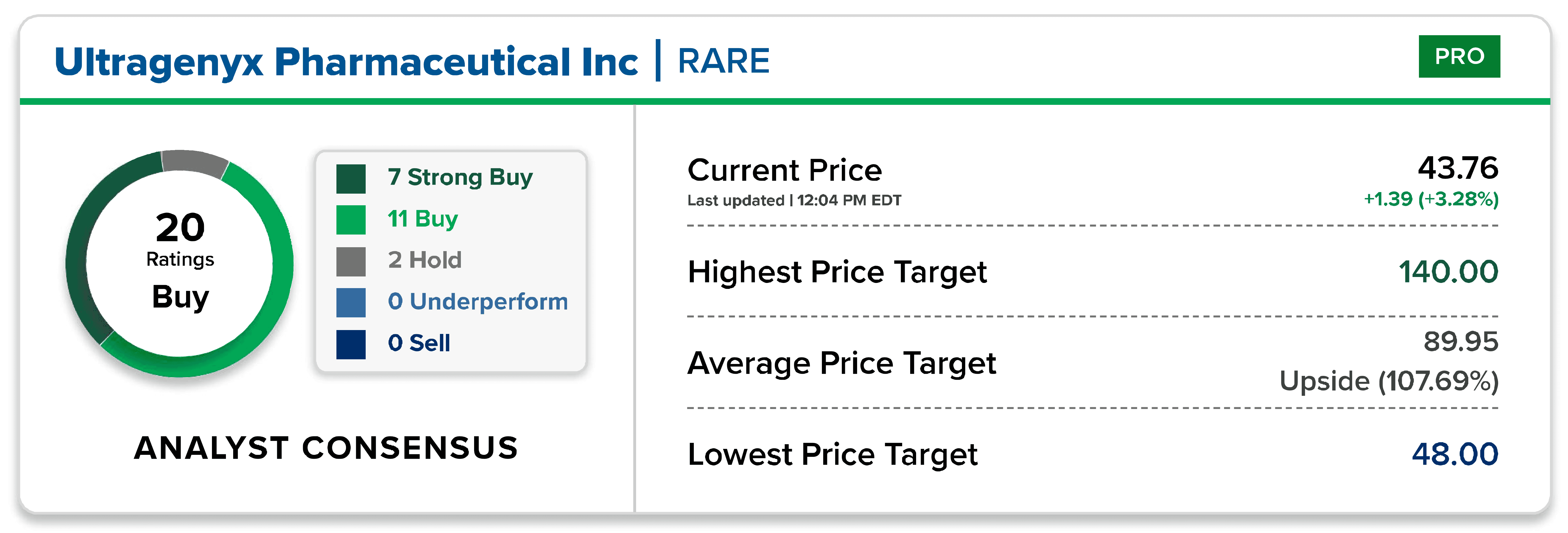Image resolution: width=1568 pixels, height=533 pixels.
Task: Click the 0 Underperform legend label
Action: [478, 302]
